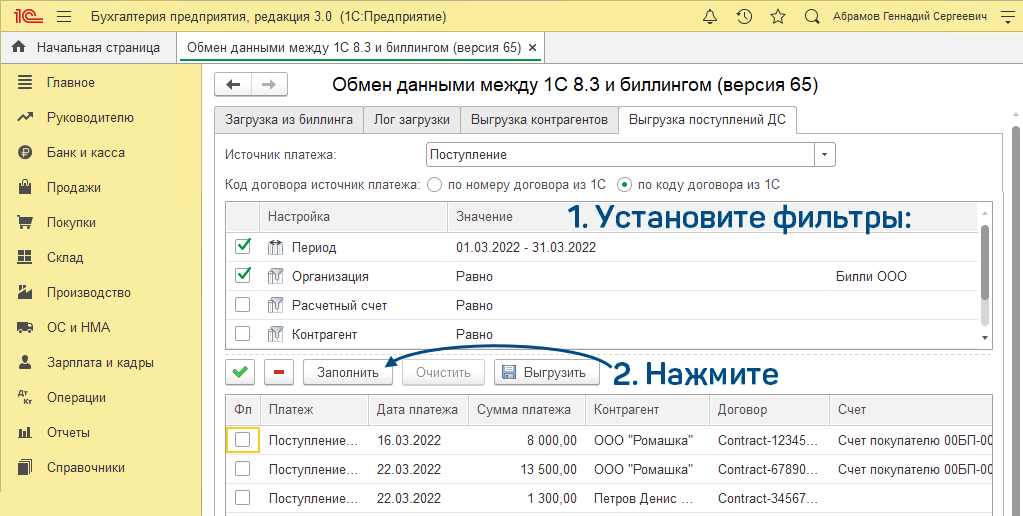
Task: Click the Период filter icon
Action: pos(275,248)
